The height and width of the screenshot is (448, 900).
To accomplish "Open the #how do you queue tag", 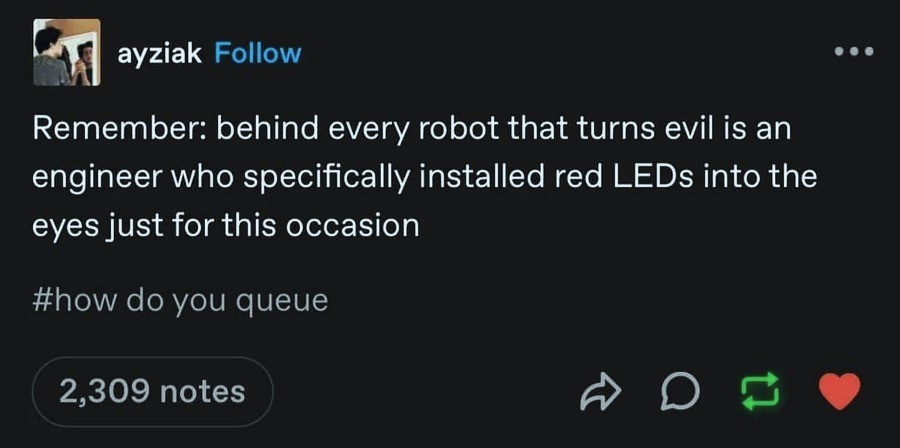I will tap(180, 300).
